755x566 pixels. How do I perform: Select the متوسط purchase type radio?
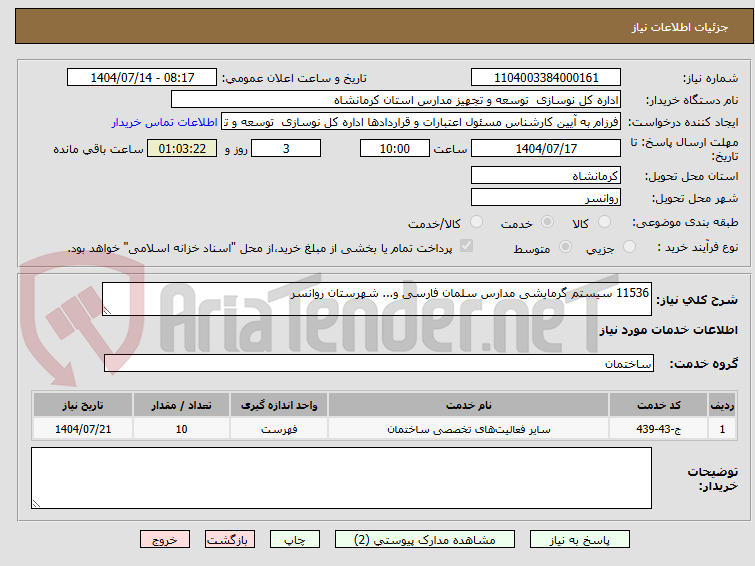coord(565,247)
